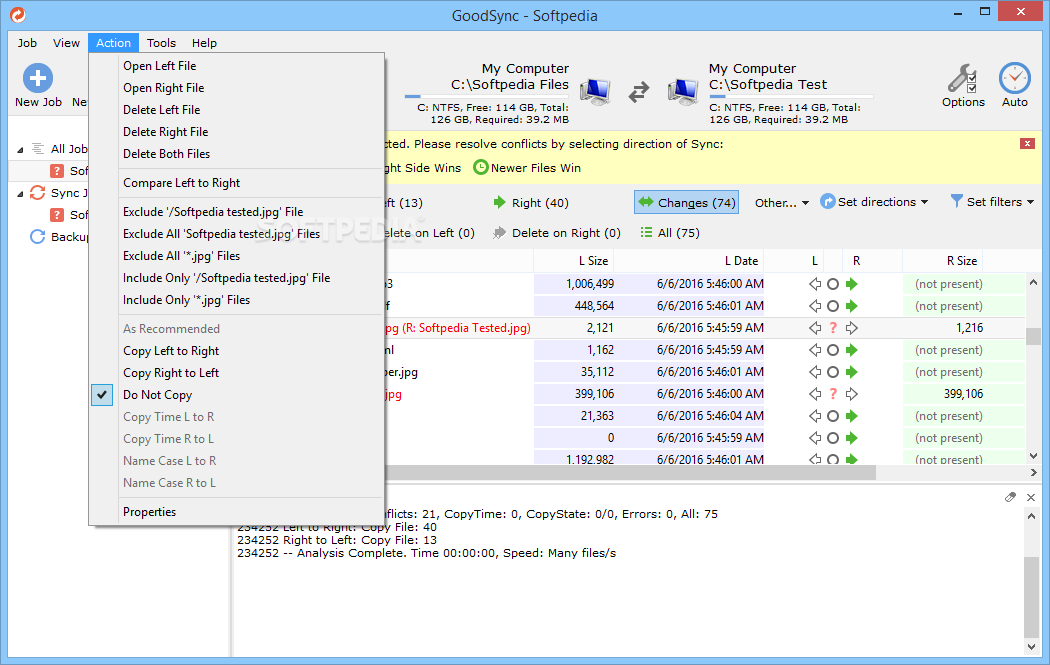Click the left My Computer folder icon
The height and width of the screenshot is (665, 1050).
[595, 92]
